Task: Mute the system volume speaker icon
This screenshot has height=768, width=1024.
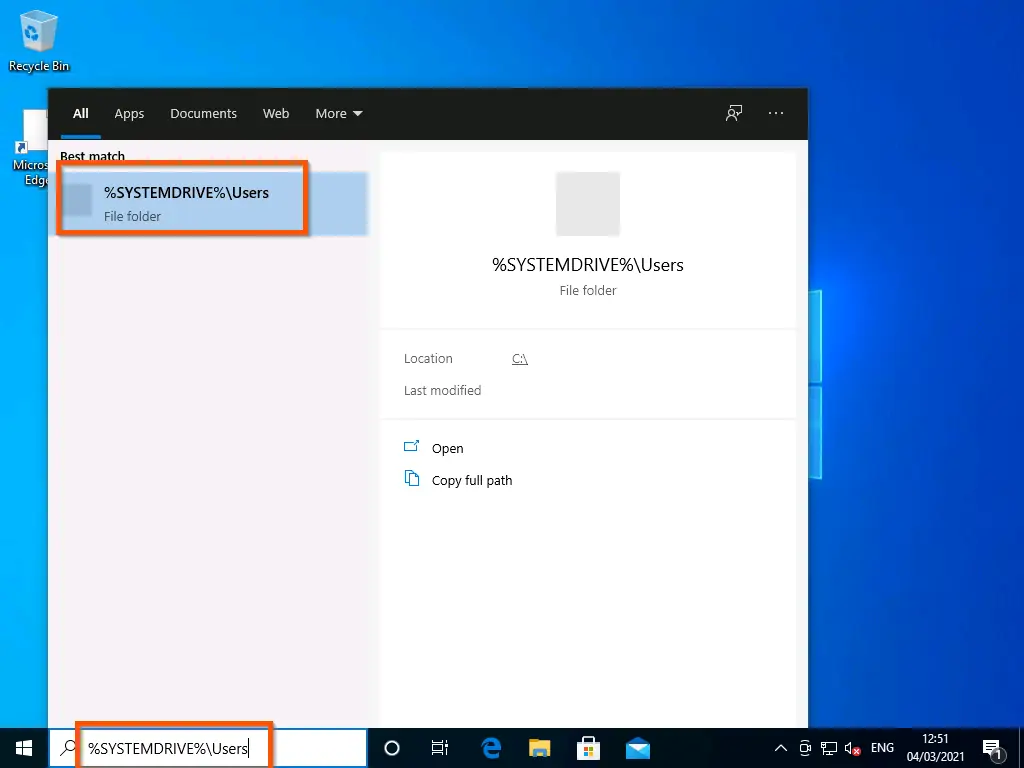Action: pos(852,747)
